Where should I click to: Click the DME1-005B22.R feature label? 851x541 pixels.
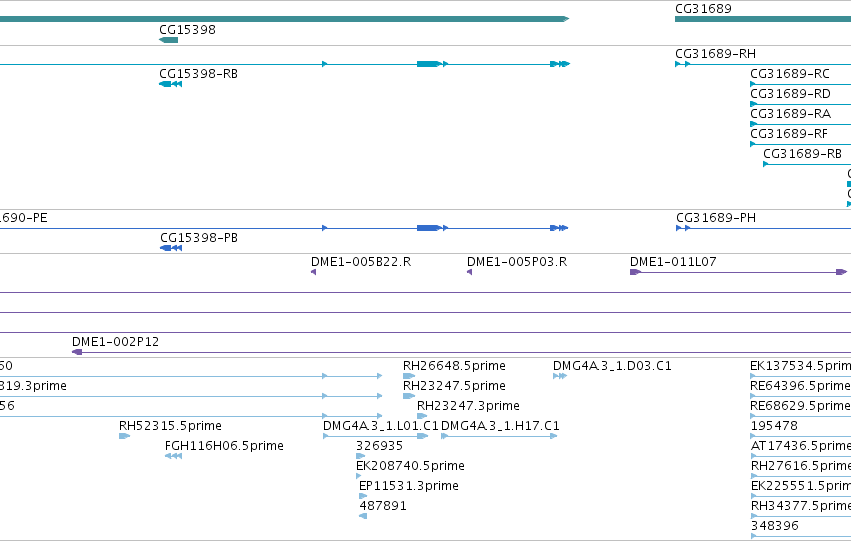pyautogui.click(x=361, y=262)
